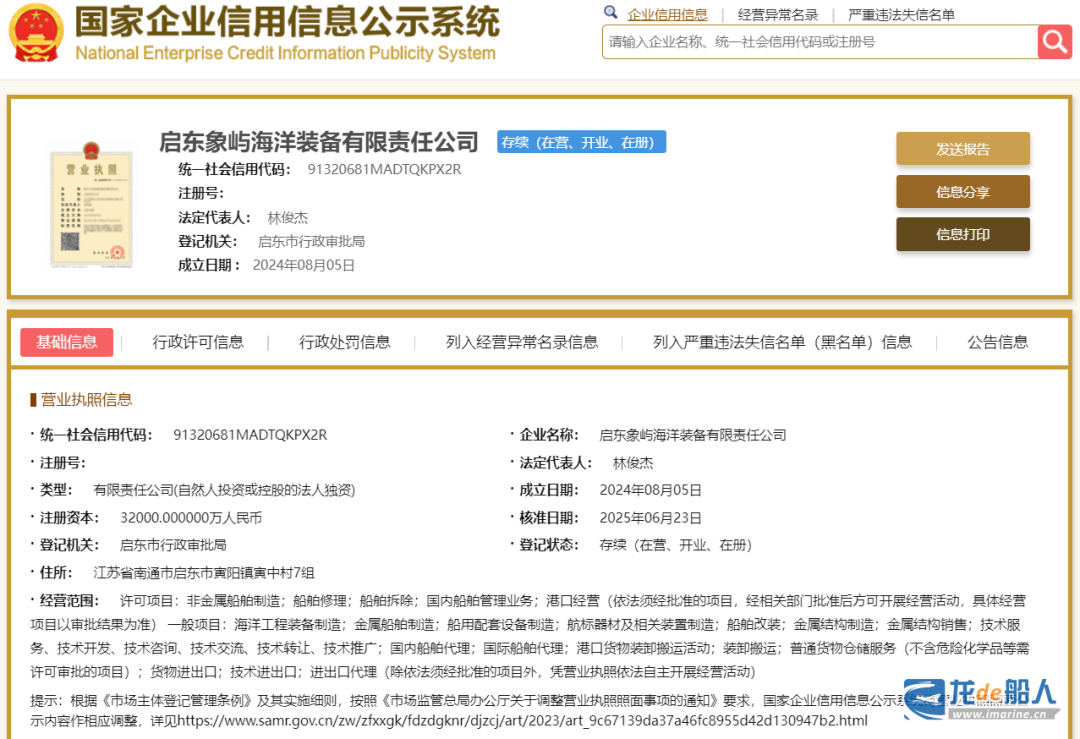The height and width of the screenshot is (739, 1080).
Task: Click the blue 存续 status badge
Action: point(581,141)
